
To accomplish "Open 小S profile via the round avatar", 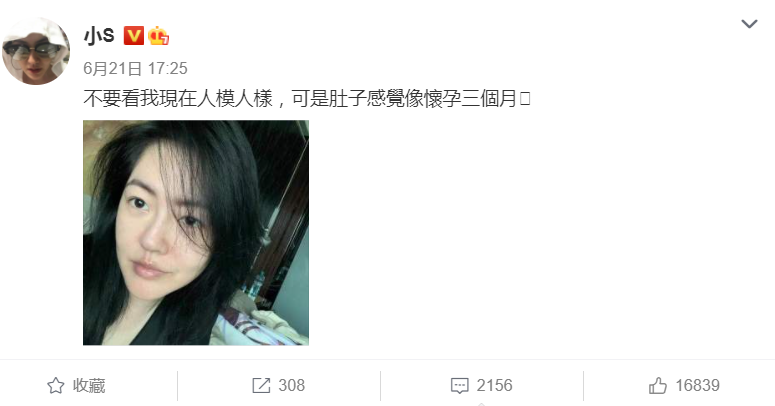I will tap(36, 51).
